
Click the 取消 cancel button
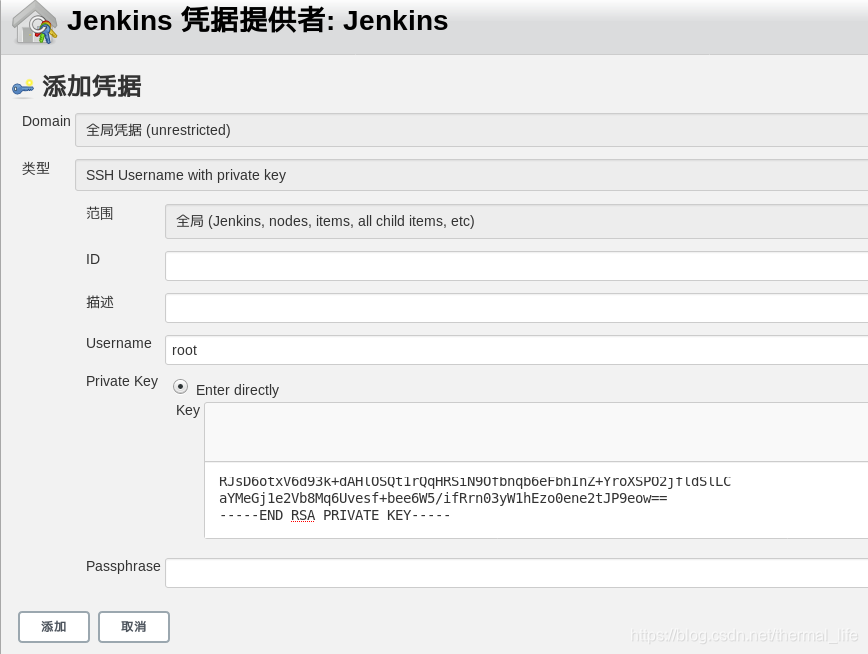134,627
